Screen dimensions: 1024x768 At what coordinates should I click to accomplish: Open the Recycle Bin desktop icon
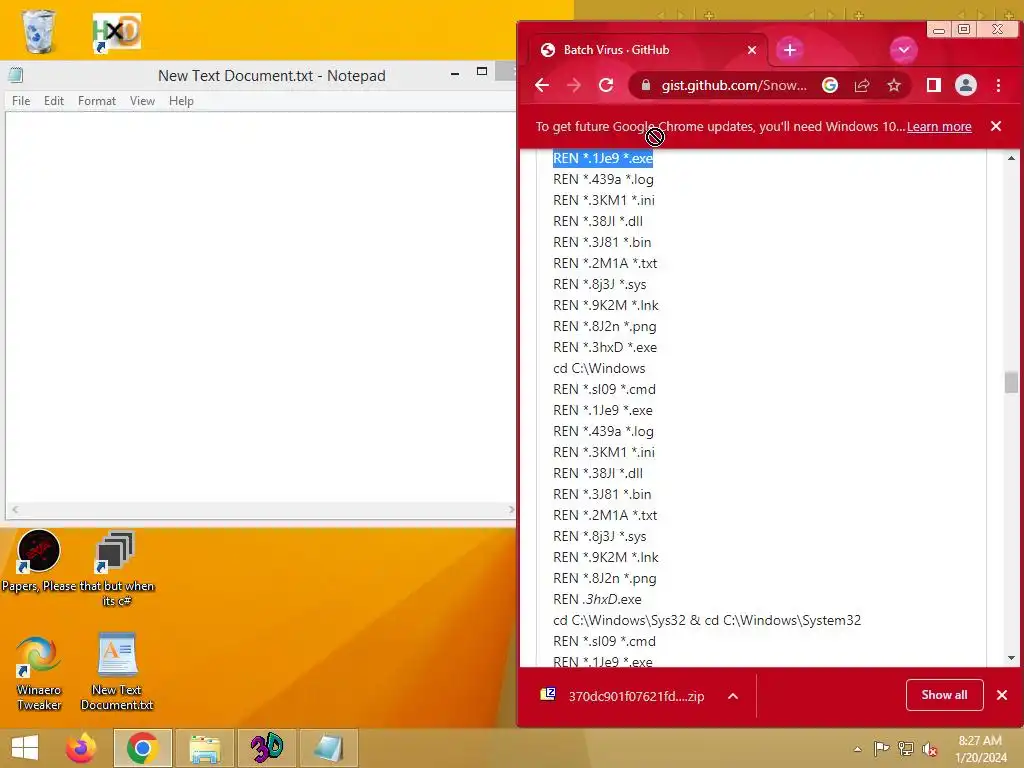click(39, 31)
